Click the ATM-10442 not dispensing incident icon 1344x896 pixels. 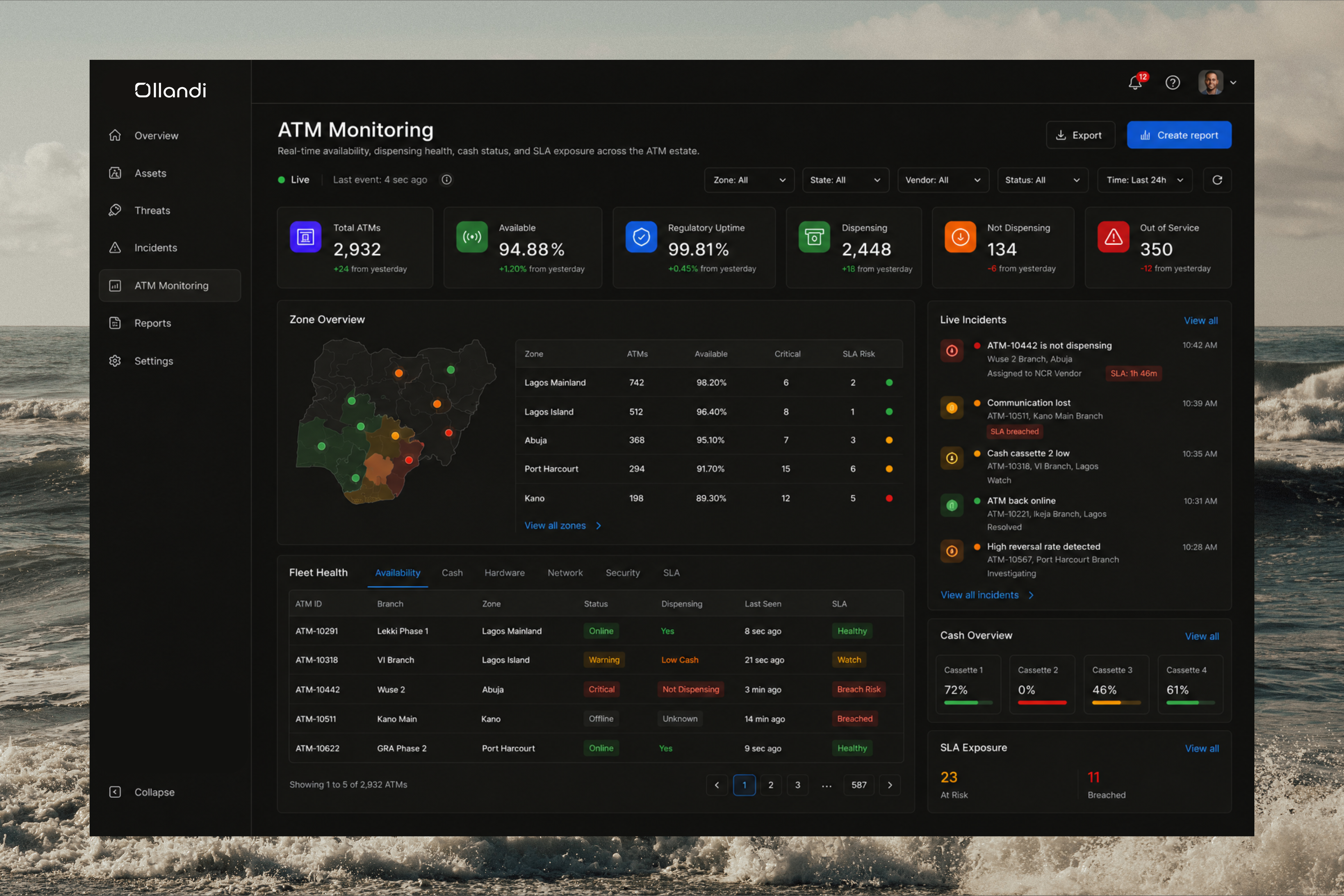click(x=952, y=350)
